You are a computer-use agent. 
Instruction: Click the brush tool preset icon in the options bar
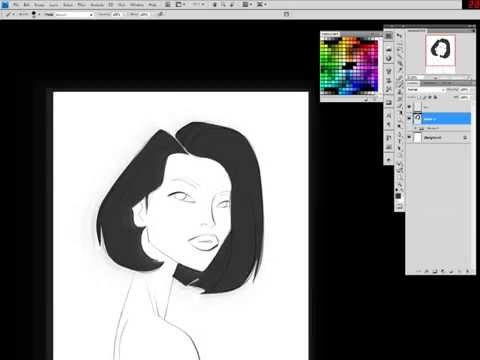click(x=9, y=14)
